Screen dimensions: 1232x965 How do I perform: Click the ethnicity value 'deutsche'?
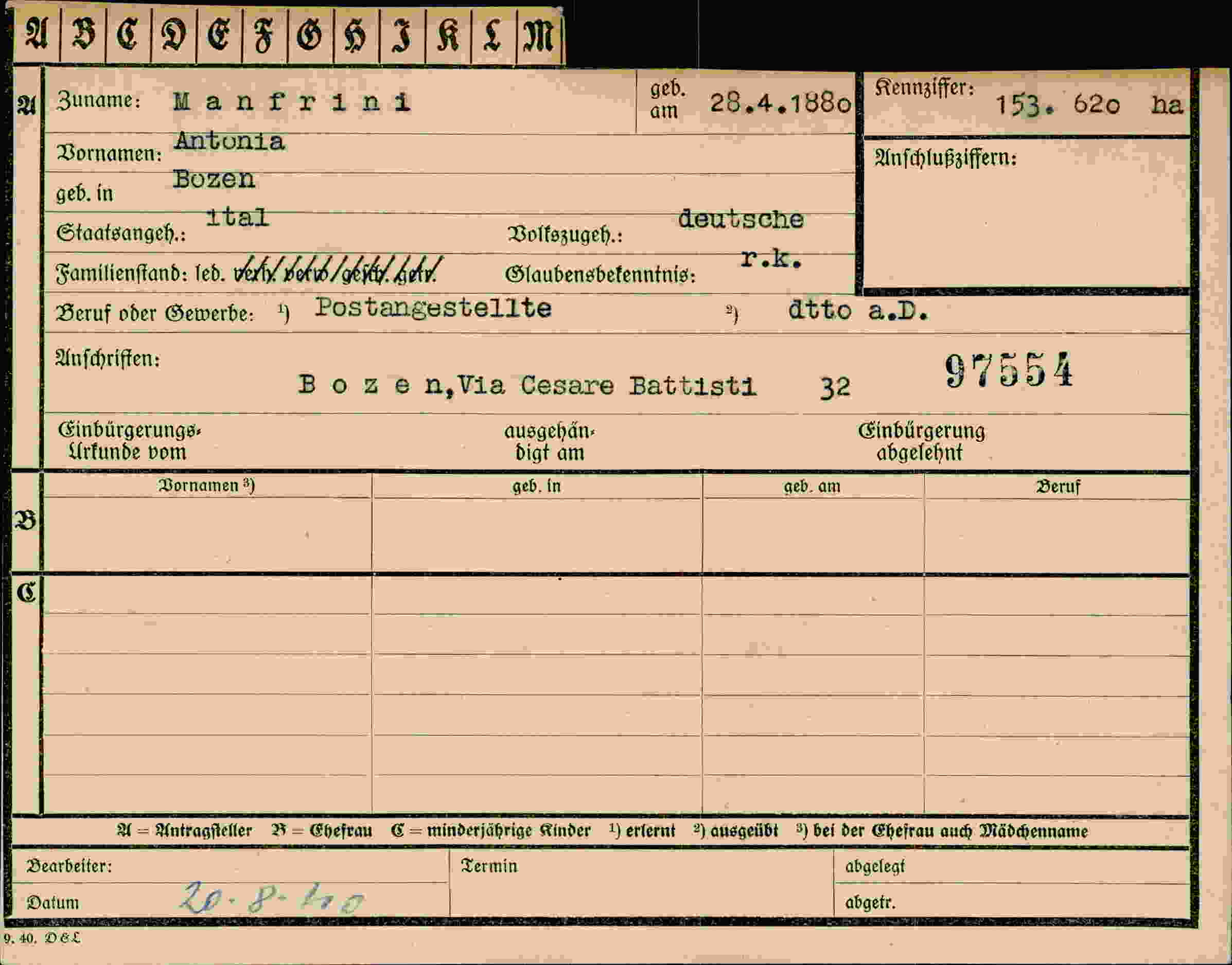[x=741, y=219]
